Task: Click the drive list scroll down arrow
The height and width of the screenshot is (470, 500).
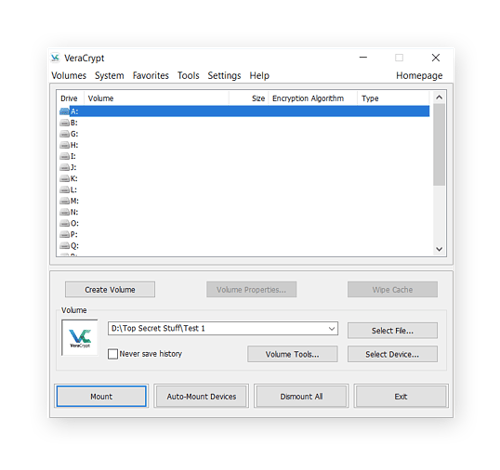Action: (439, 249)
